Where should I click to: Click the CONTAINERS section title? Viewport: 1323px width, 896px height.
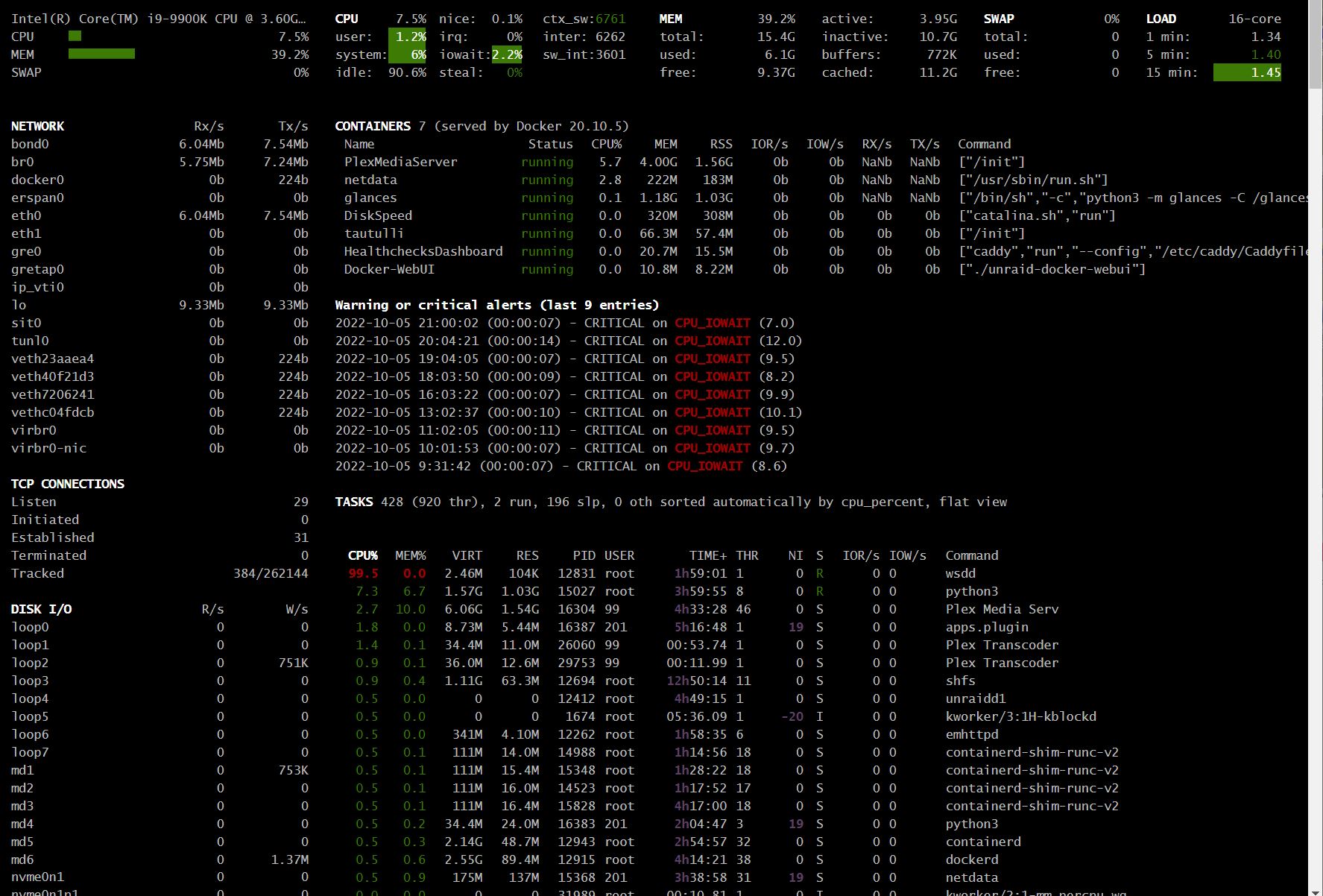(x=373, y=125)
